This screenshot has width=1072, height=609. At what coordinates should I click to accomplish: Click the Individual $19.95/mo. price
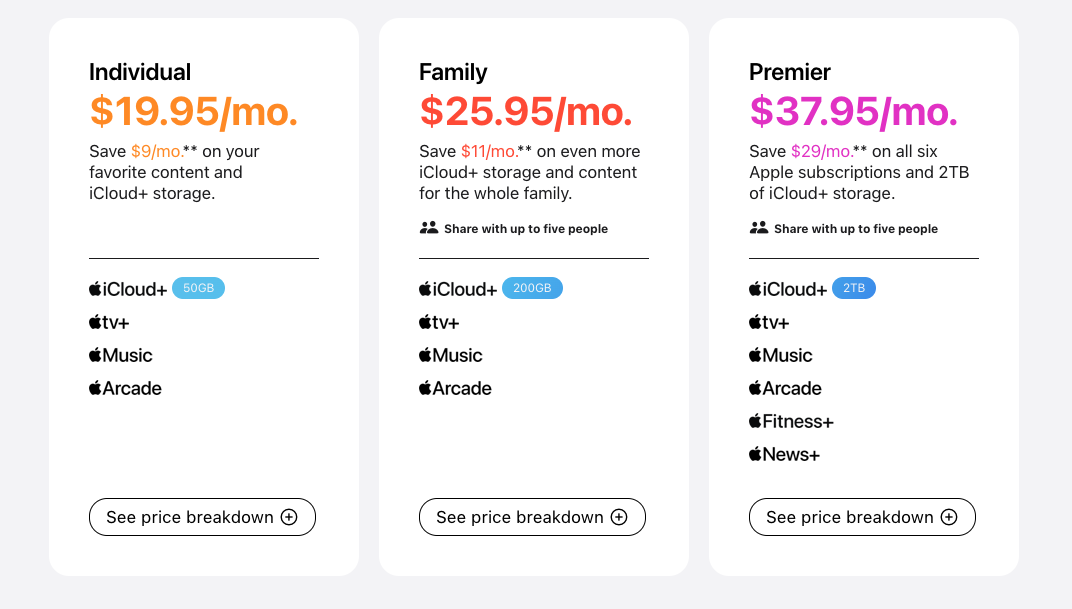click(x=194, y=111)
